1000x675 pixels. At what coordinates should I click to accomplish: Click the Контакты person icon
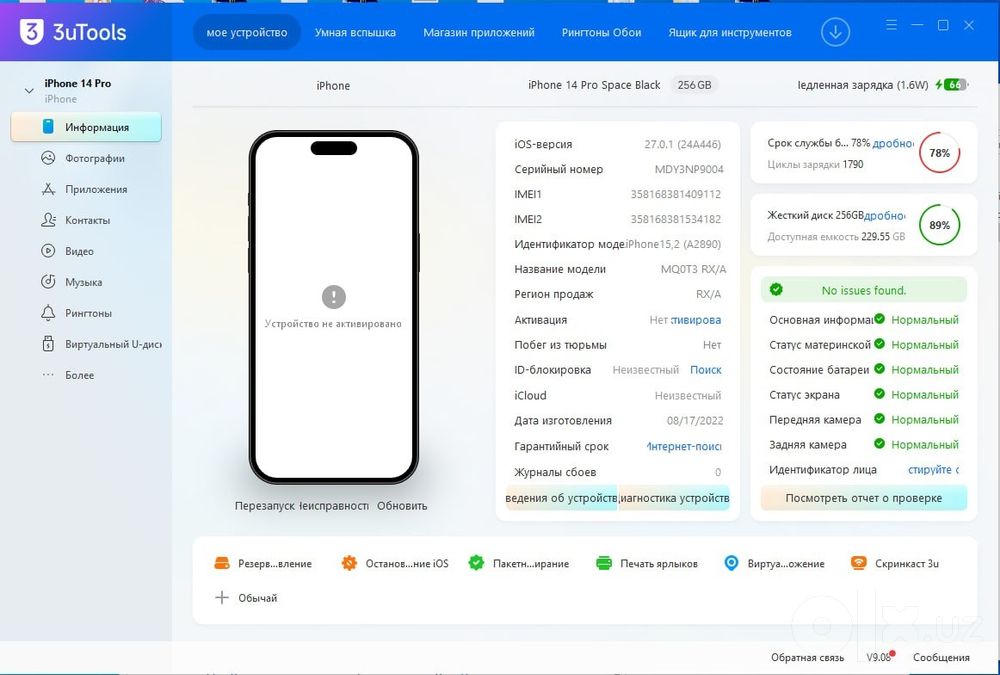pyautogui.click(x=48, y=219)
